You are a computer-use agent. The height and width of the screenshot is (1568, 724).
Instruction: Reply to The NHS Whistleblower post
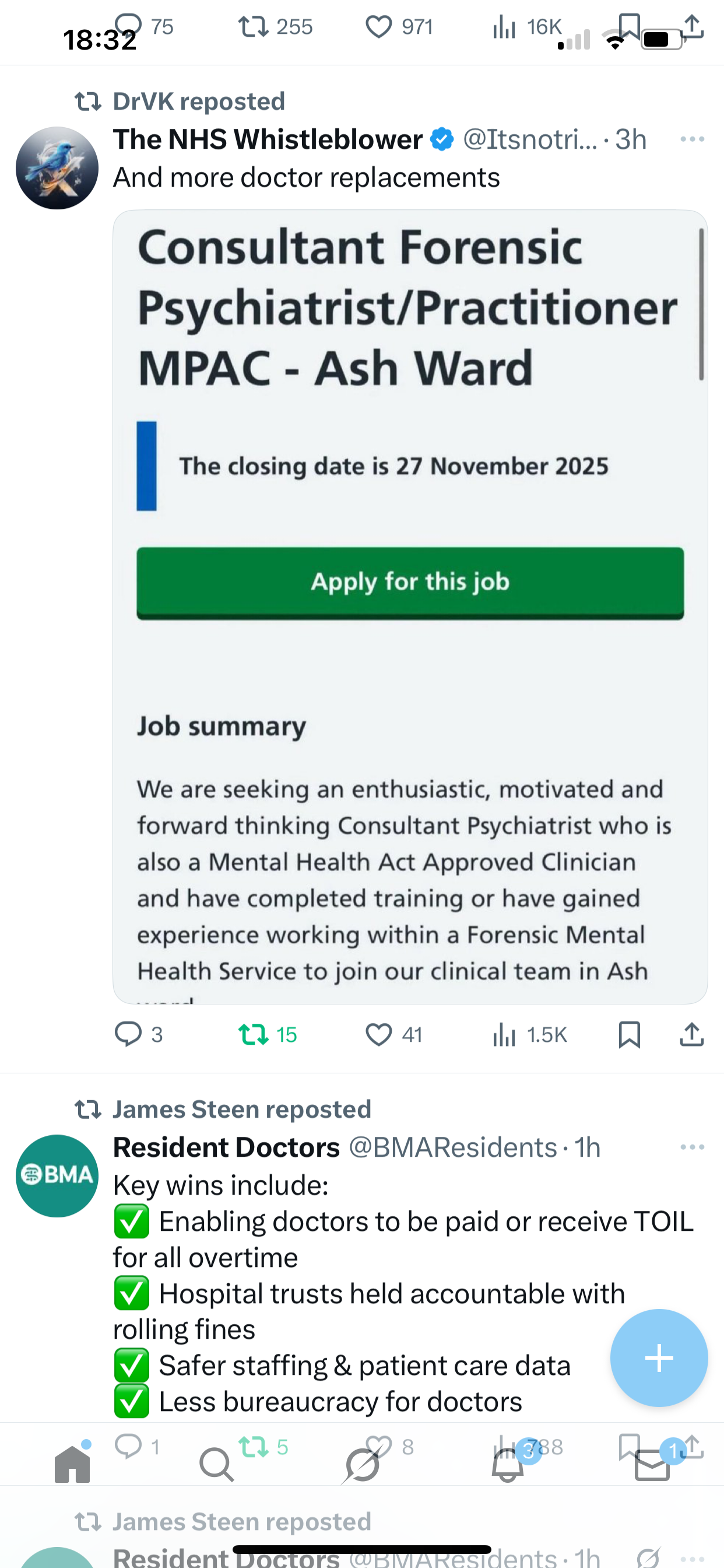coord(128,1034)
